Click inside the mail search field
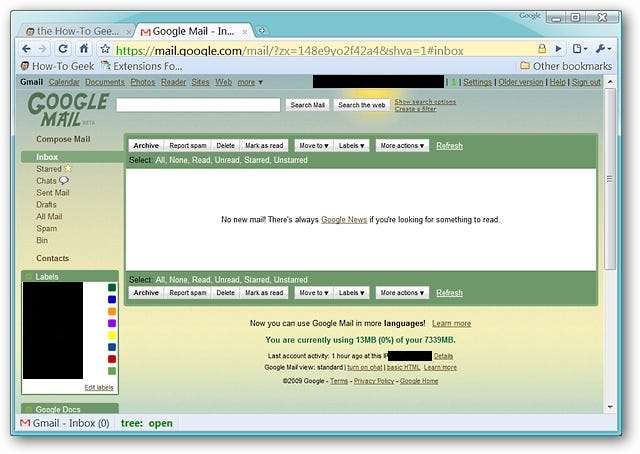Screen dimensions: 640x454 click(x=198, y=105)
